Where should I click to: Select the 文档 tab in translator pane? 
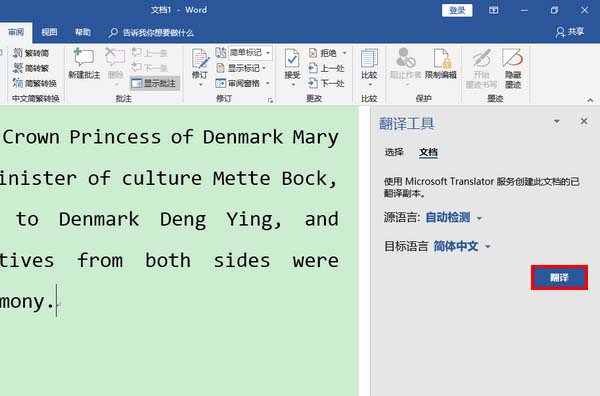pos(429,152)
